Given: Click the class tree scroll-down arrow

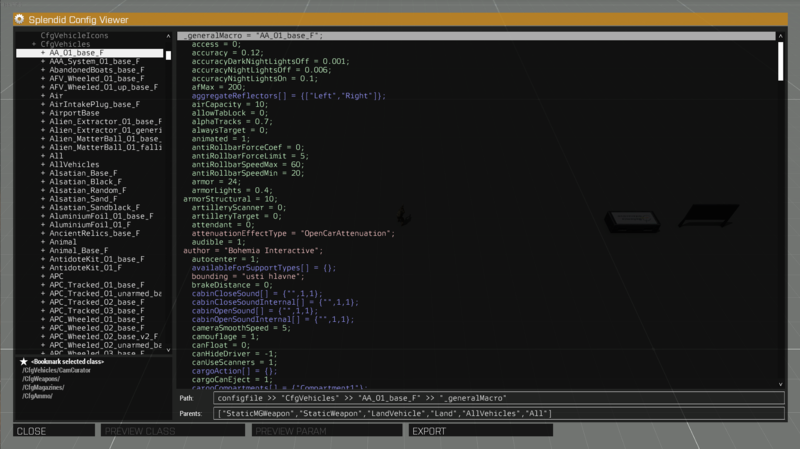Looking at the screenshot, I should [x=167, y=351].
